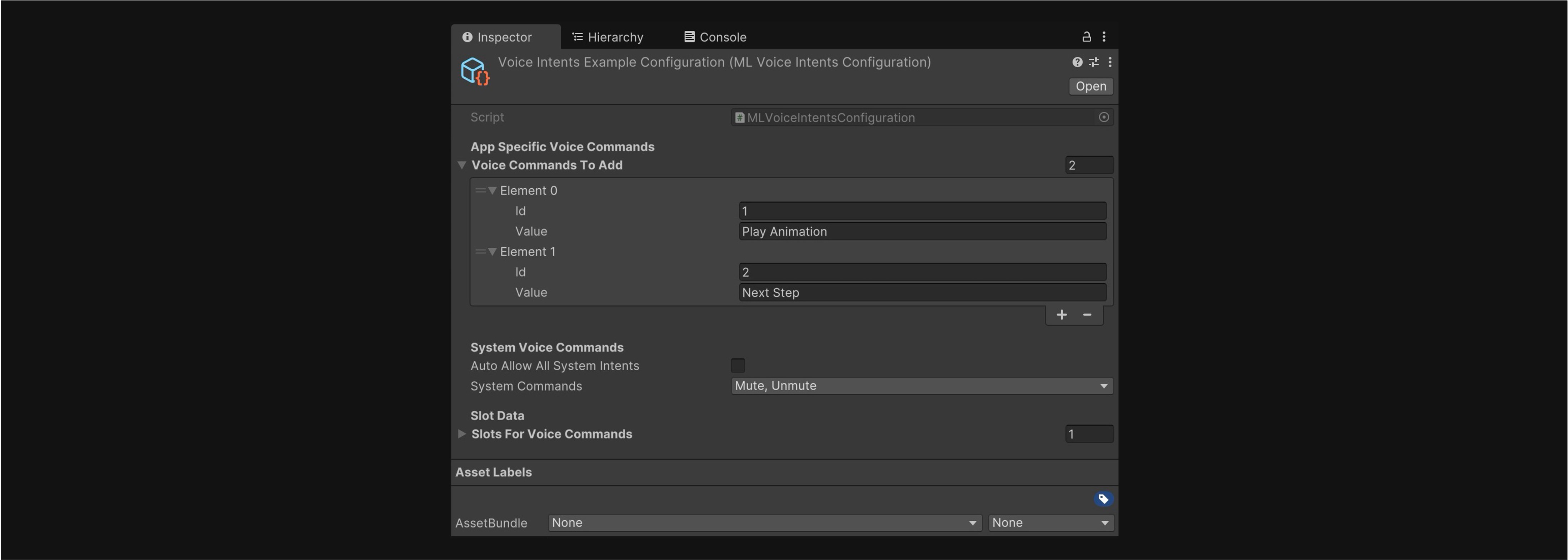
Task: Collapse Voice Commands To Add list
Action: [x=461, y=165]
